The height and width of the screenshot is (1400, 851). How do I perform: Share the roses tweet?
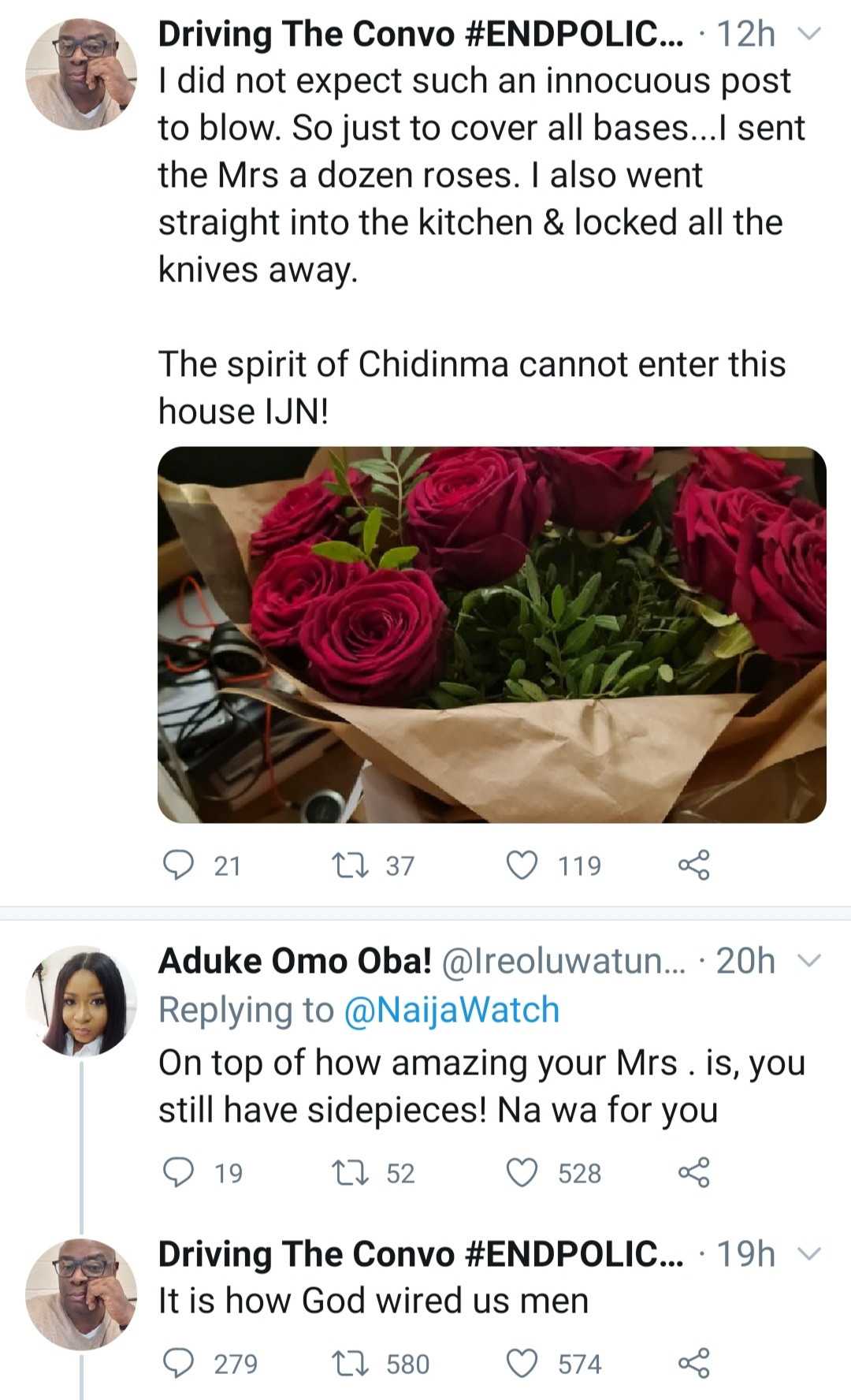click(x=693, y=865)
